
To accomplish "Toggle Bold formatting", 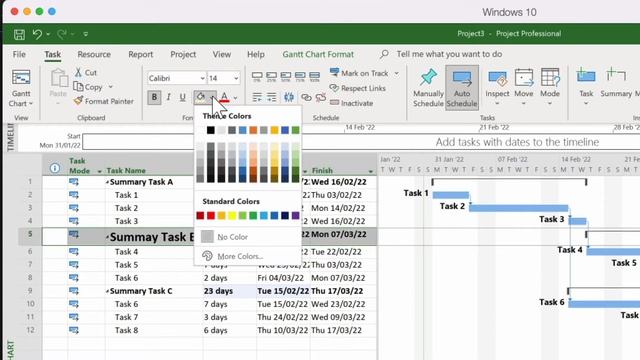I will (154, 97).
